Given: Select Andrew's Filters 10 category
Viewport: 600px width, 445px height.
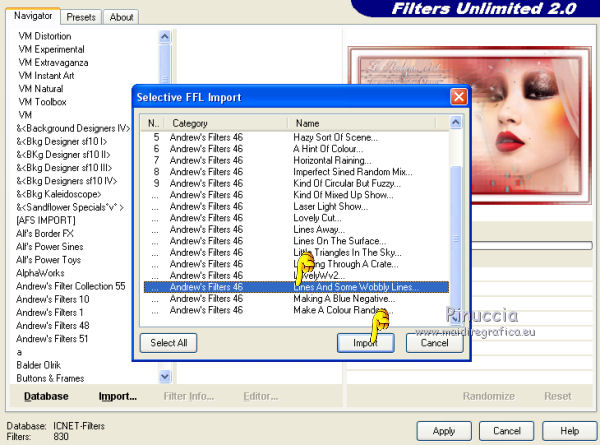Looking at the screenshot, I should [x=53, y=299].
